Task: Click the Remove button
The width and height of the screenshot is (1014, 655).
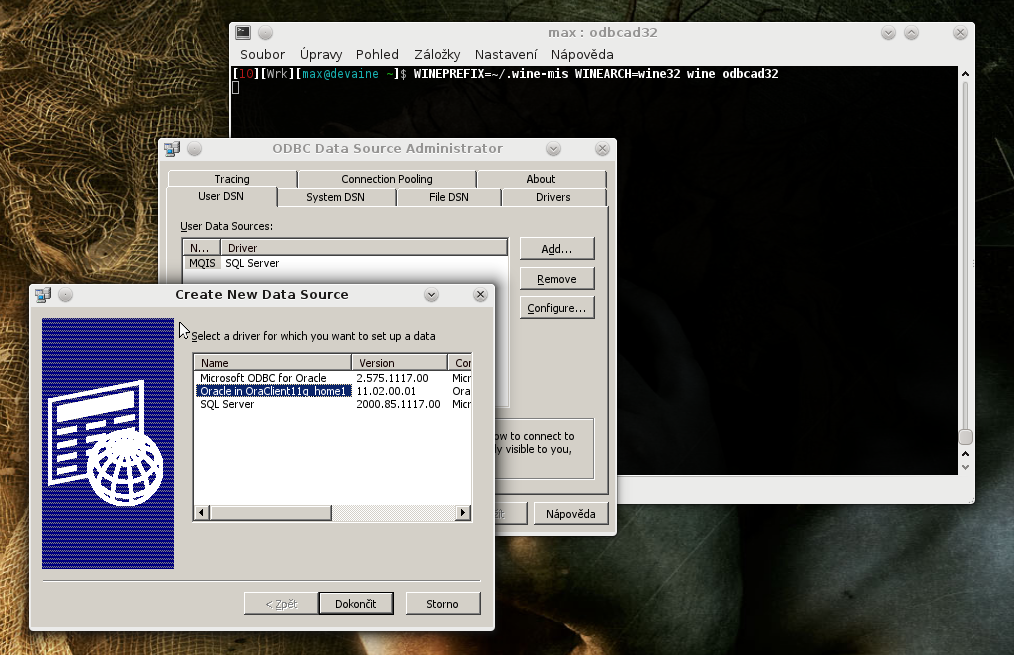Action: [x=557, y=279]
